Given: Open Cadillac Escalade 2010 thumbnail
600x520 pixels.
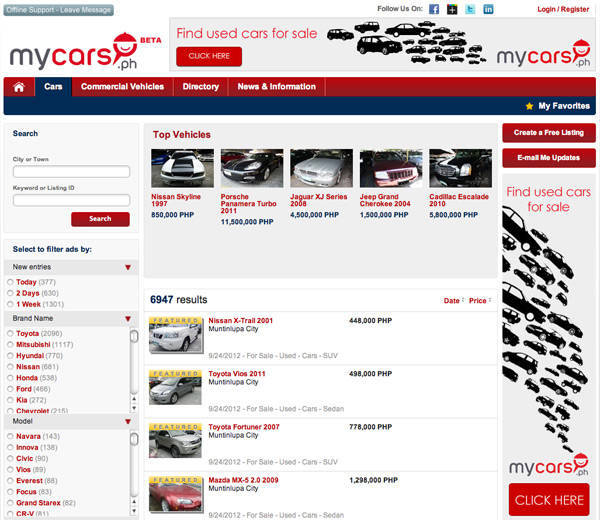Looking at the screenshot, I should tap(461, 168).
